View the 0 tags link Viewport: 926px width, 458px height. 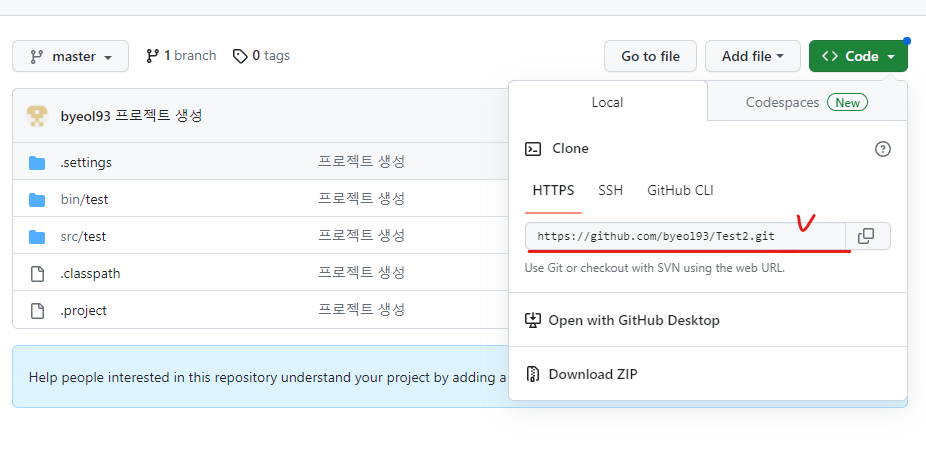[x=261, y=56]
